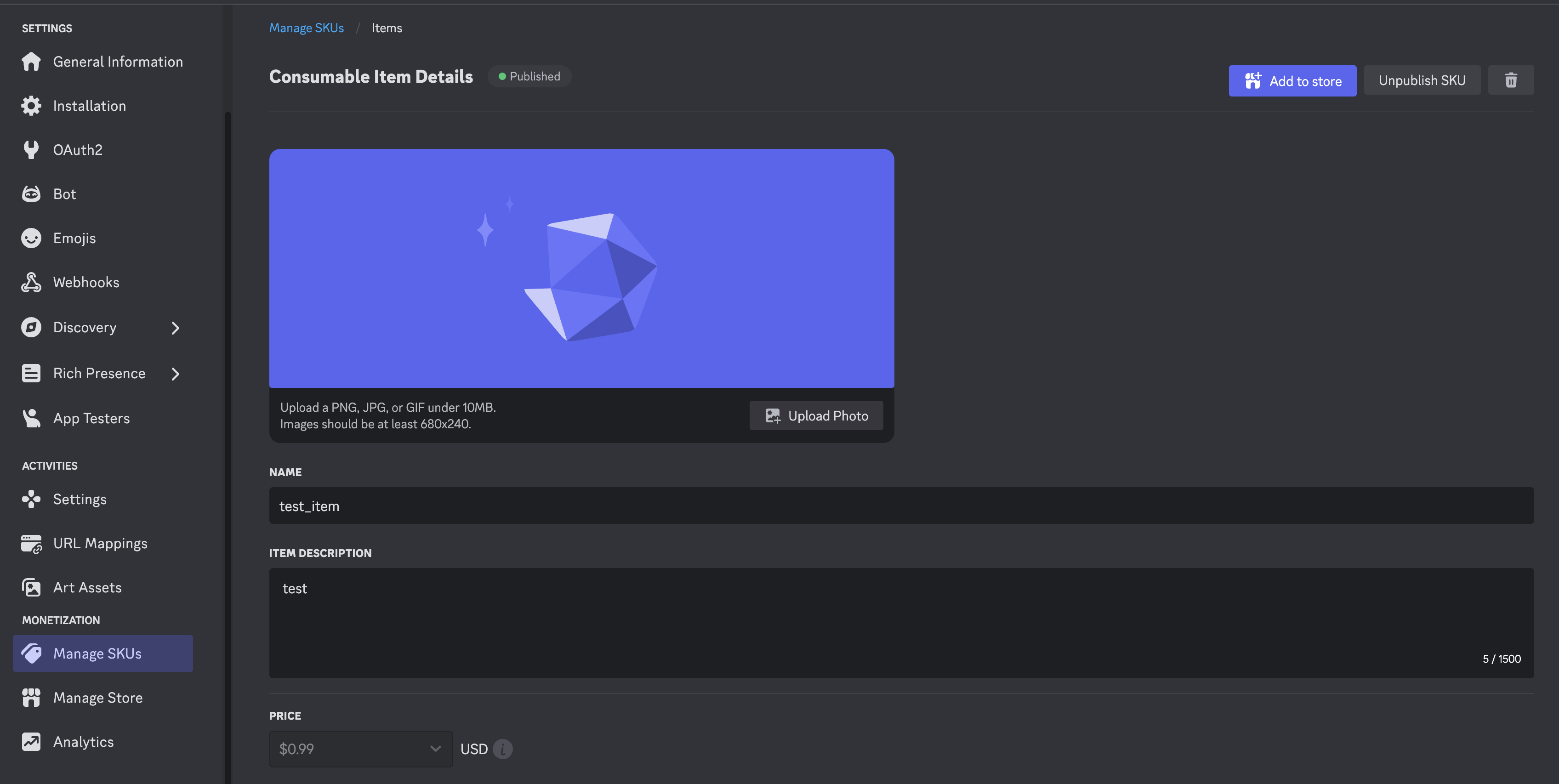This screenshot has width=1559, height=784.
Task: Click the Art Assets image icon
Action: pos(31,587)
